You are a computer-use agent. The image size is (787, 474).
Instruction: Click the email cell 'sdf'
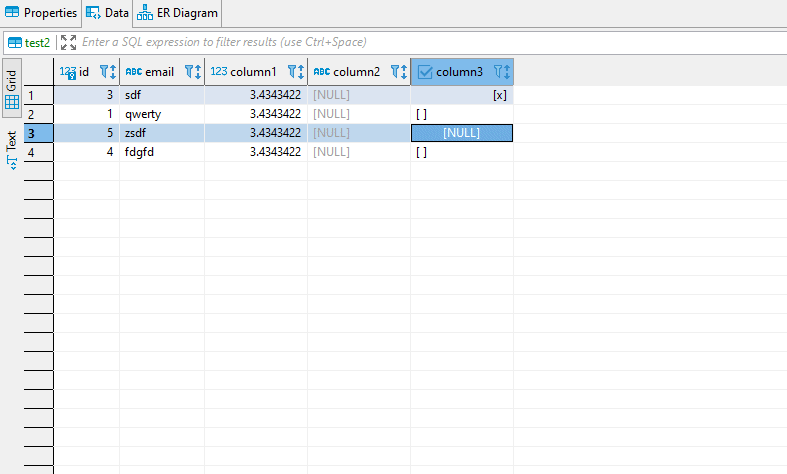point(162,95)
